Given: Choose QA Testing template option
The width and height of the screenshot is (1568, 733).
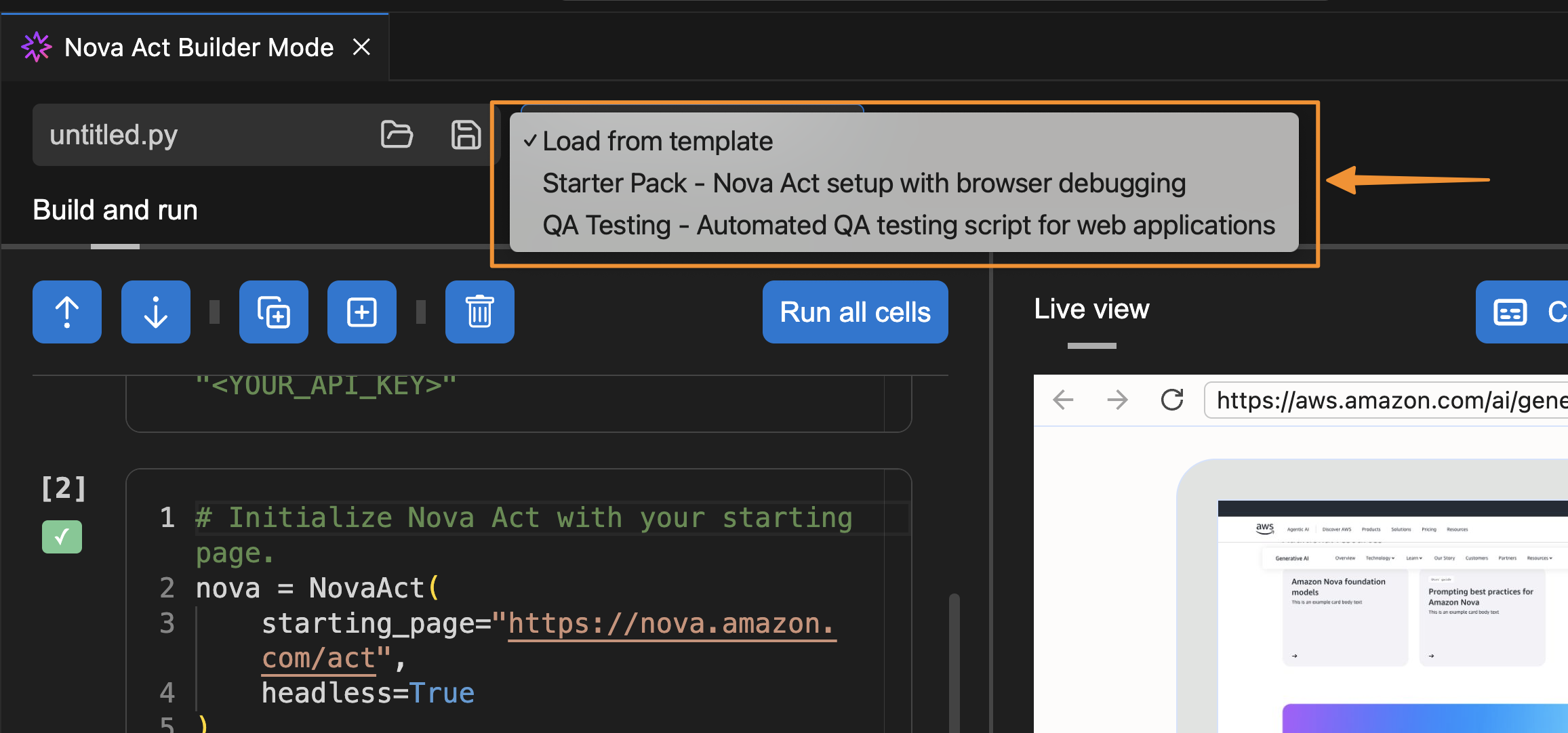Looking at the screenshot, I should 908,226.
